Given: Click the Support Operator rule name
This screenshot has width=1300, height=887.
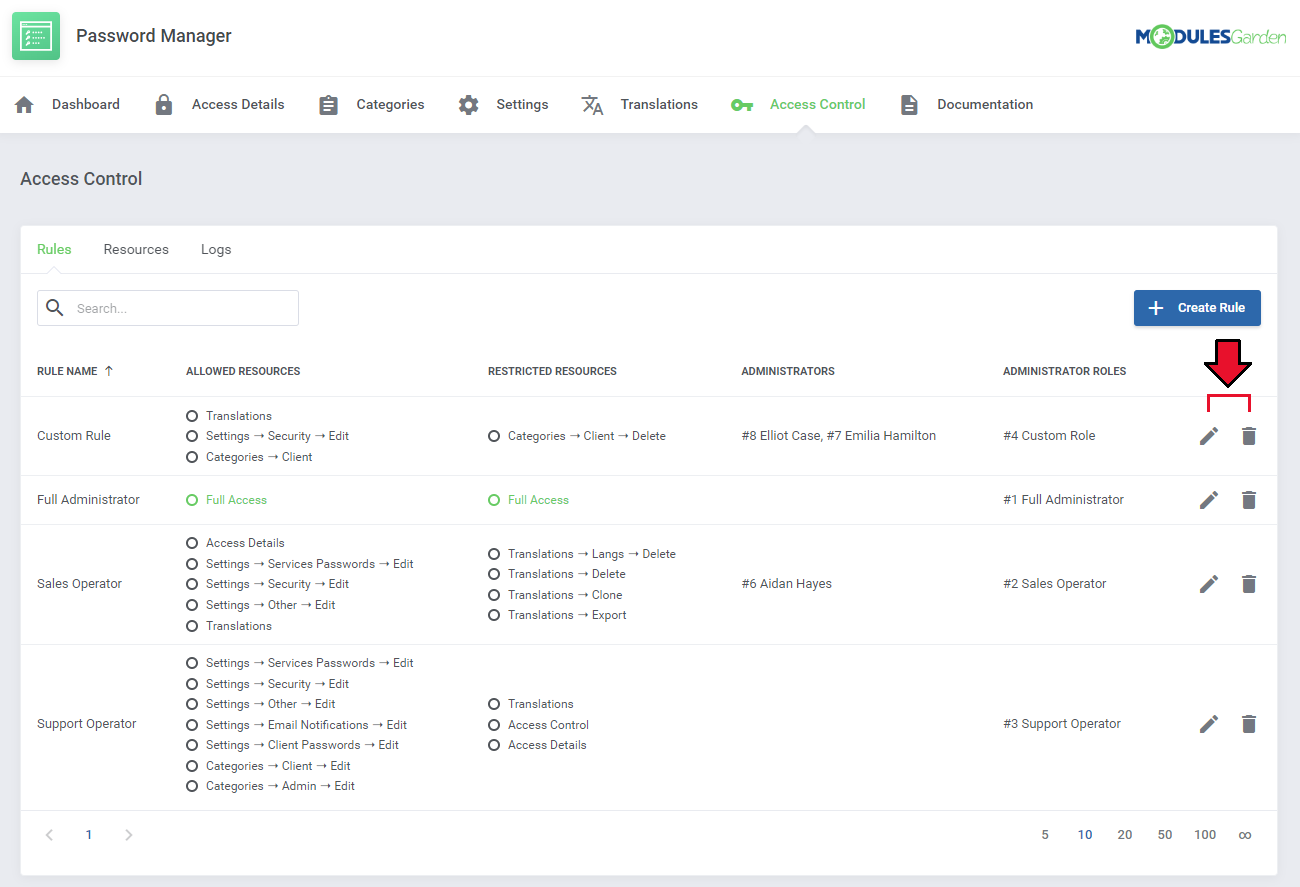Looking at the screenshot, I should (86, 724).
